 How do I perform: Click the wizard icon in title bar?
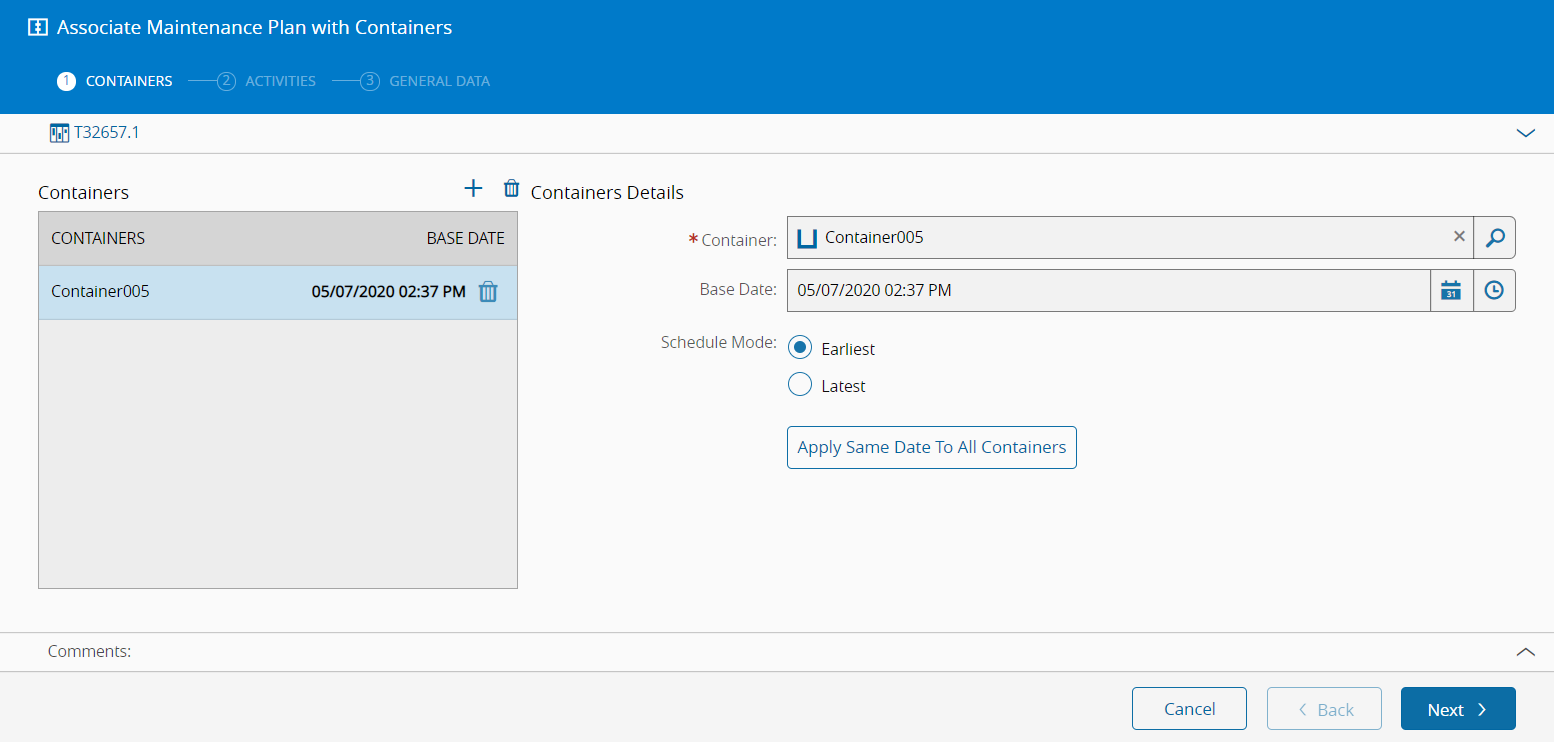pyautogui.click(x=38, y=28)
